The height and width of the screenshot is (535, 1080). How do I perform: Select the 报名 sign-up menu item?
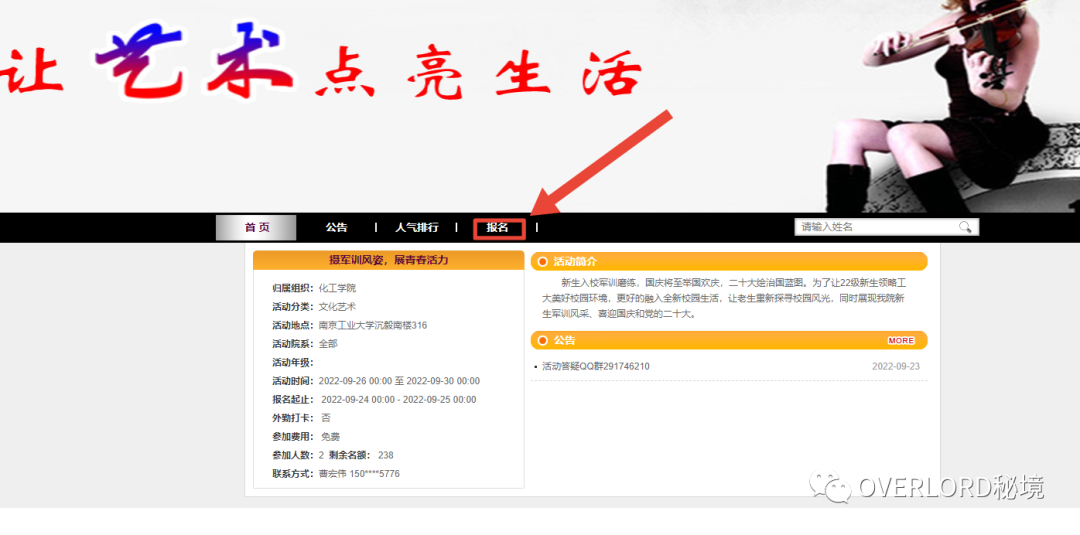[498, 228]
